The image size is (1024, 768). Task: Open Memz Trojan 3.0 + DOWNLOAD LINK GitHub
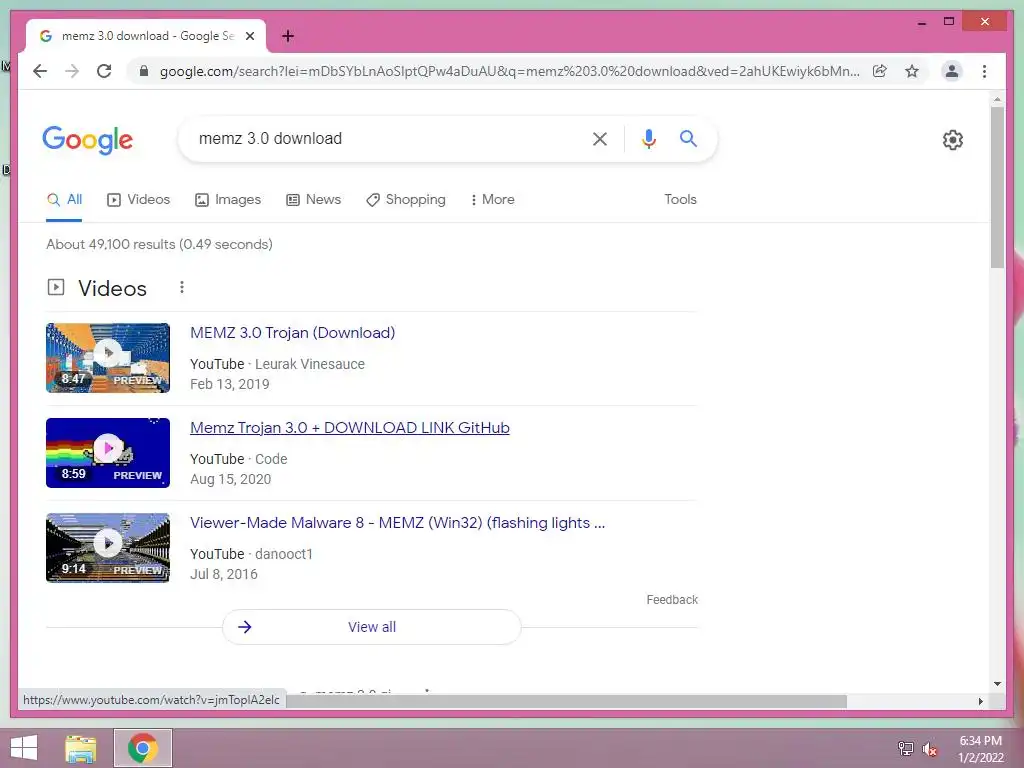[349, 428]
